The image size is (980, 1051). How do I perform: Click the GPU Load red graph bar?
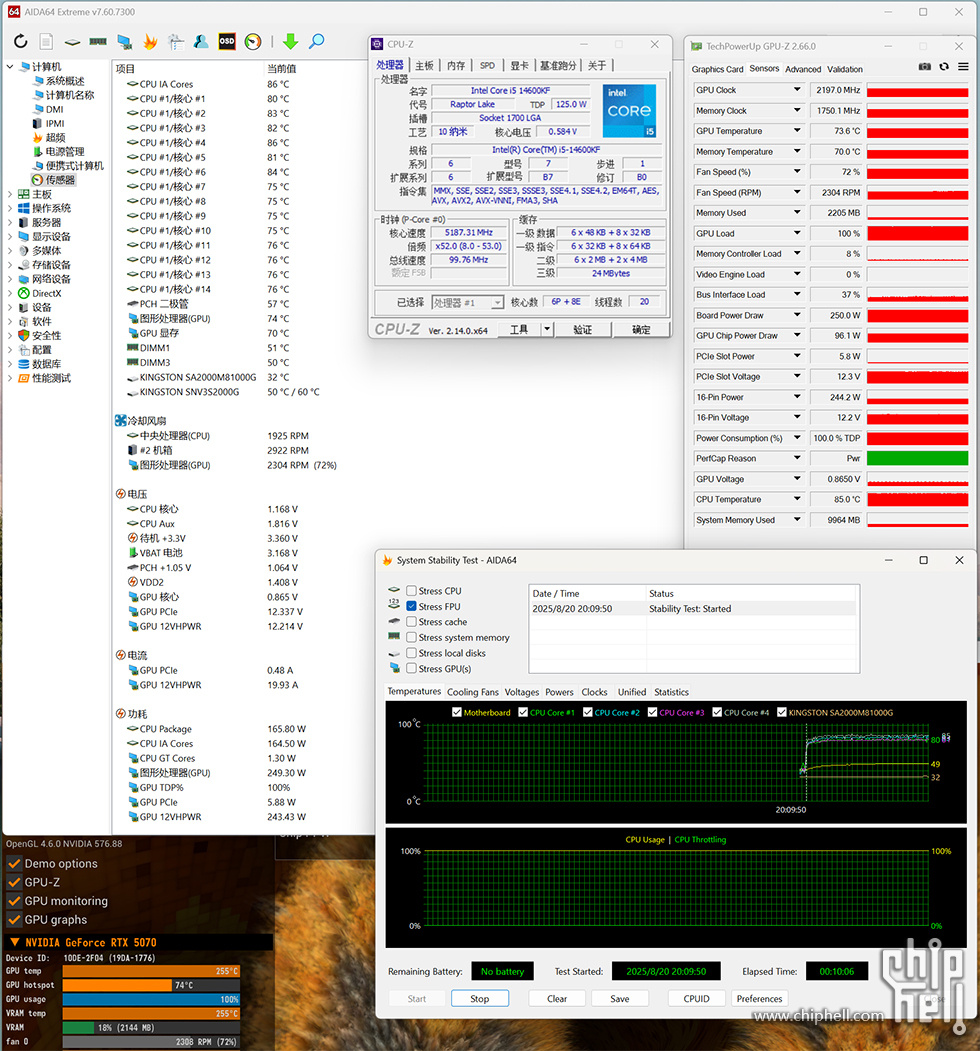pyautogui.click(x=918, y=233)
